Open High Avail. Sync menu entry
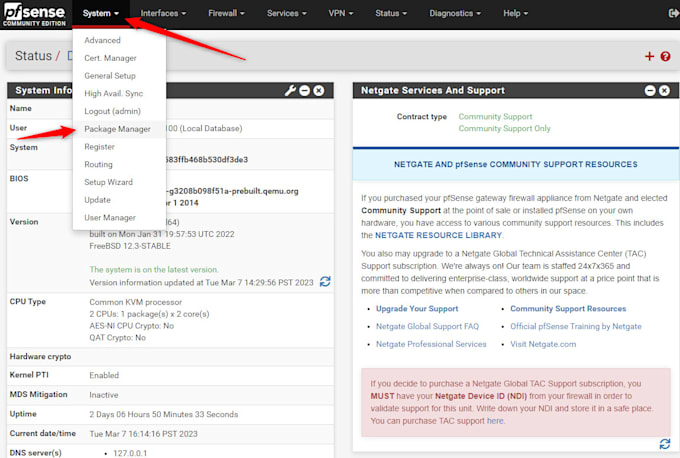 [x=119, y=94]
